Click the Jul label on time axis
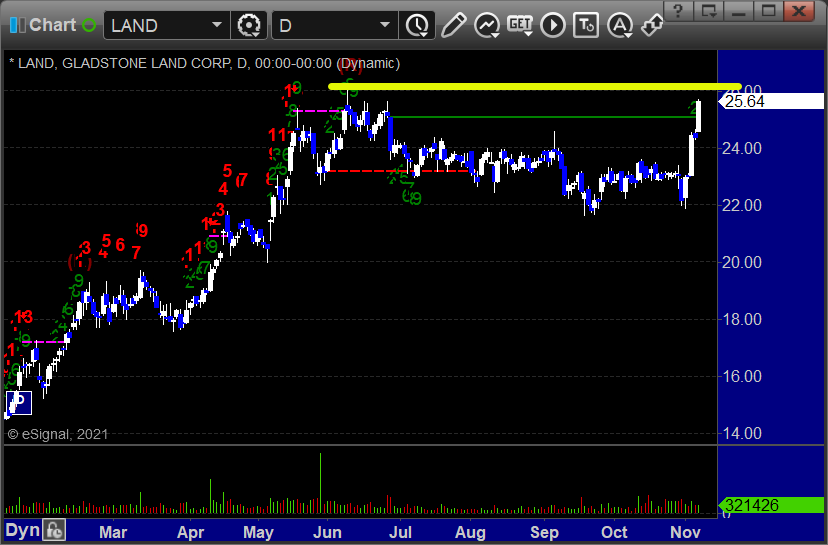The image size is (828, 545). point(400,532)
